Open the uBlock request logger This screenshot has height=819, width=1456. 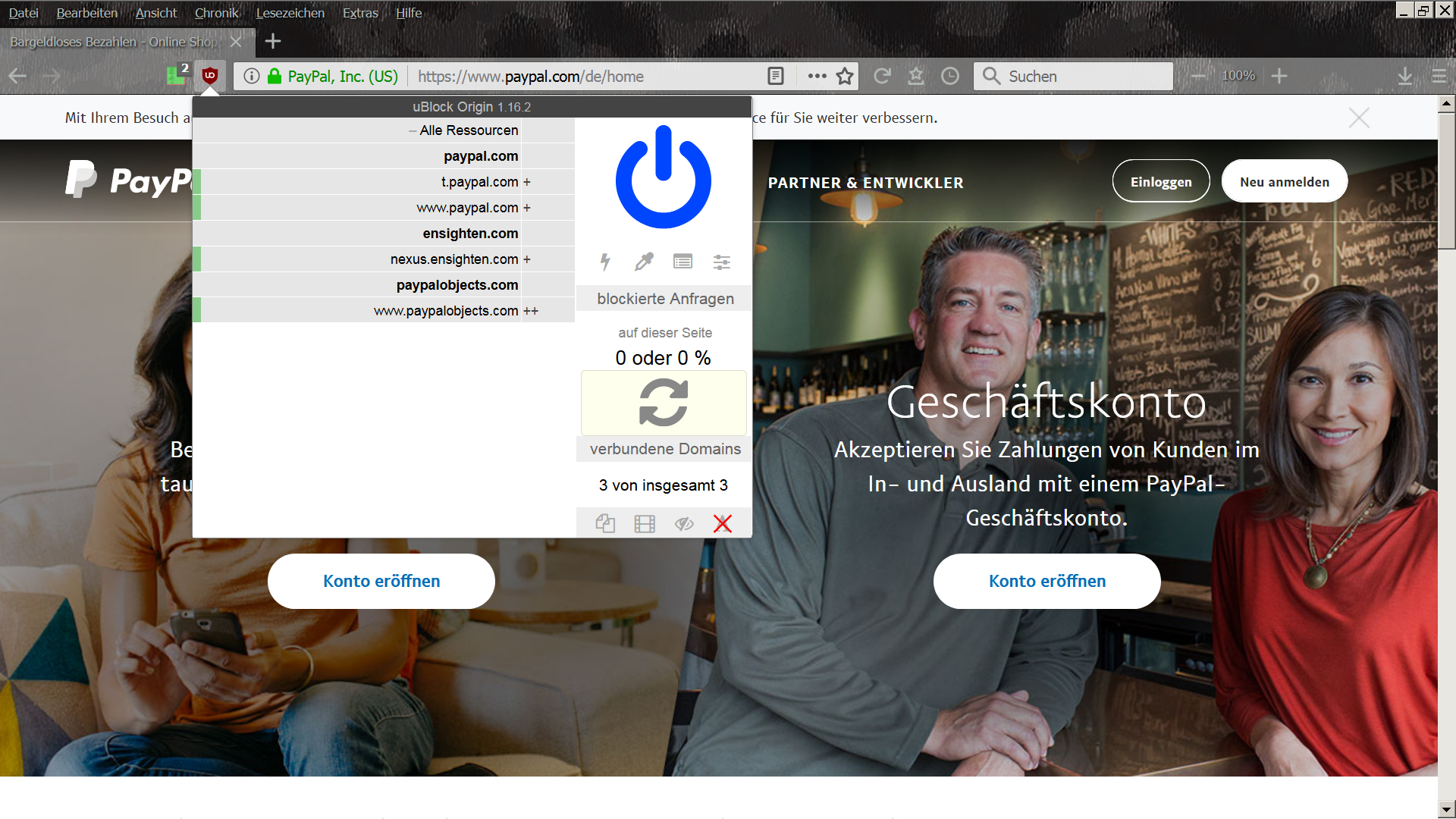pos(682,262)
